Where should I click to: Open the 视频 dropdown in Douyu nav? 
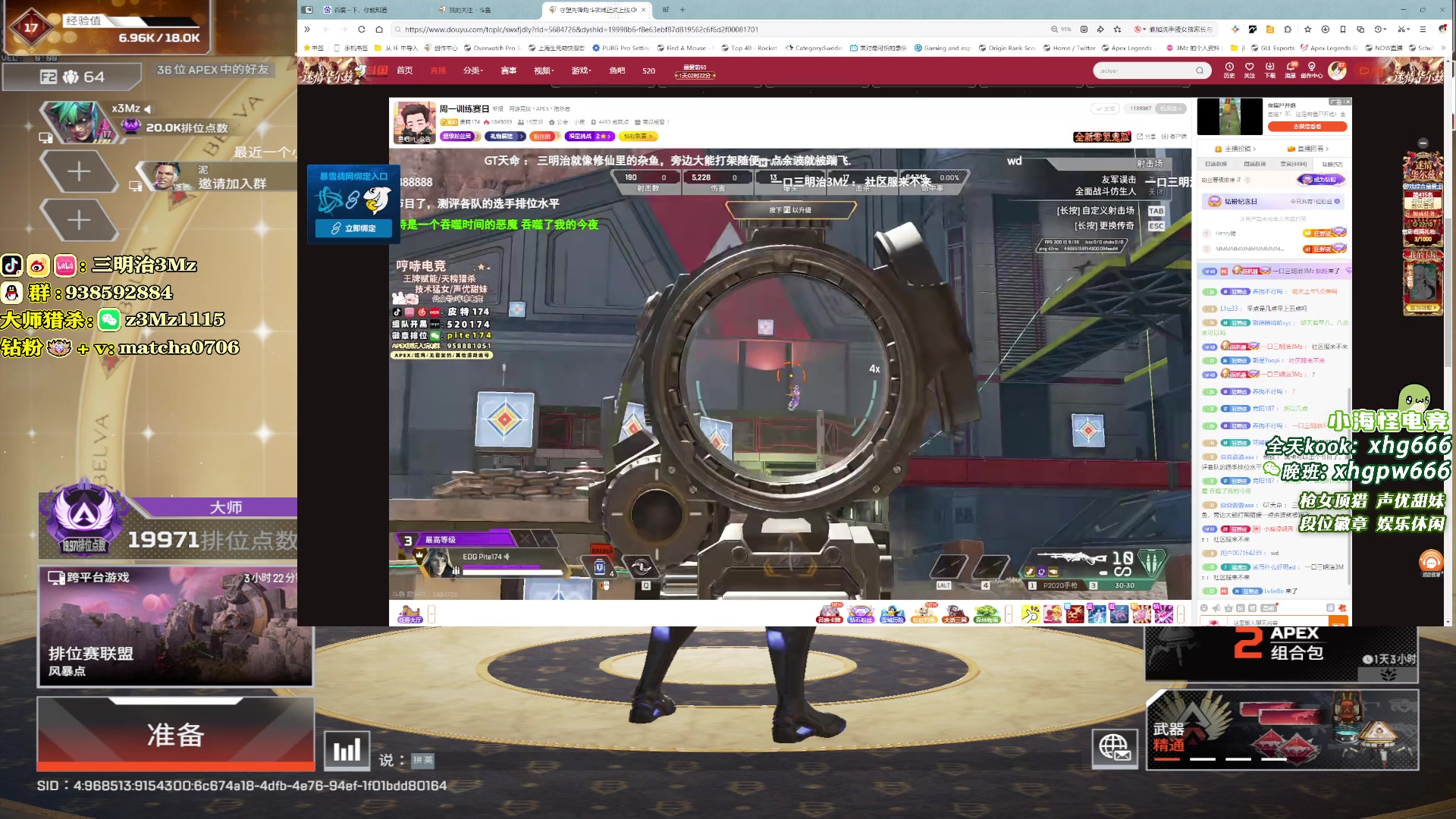tap(544, 71)
